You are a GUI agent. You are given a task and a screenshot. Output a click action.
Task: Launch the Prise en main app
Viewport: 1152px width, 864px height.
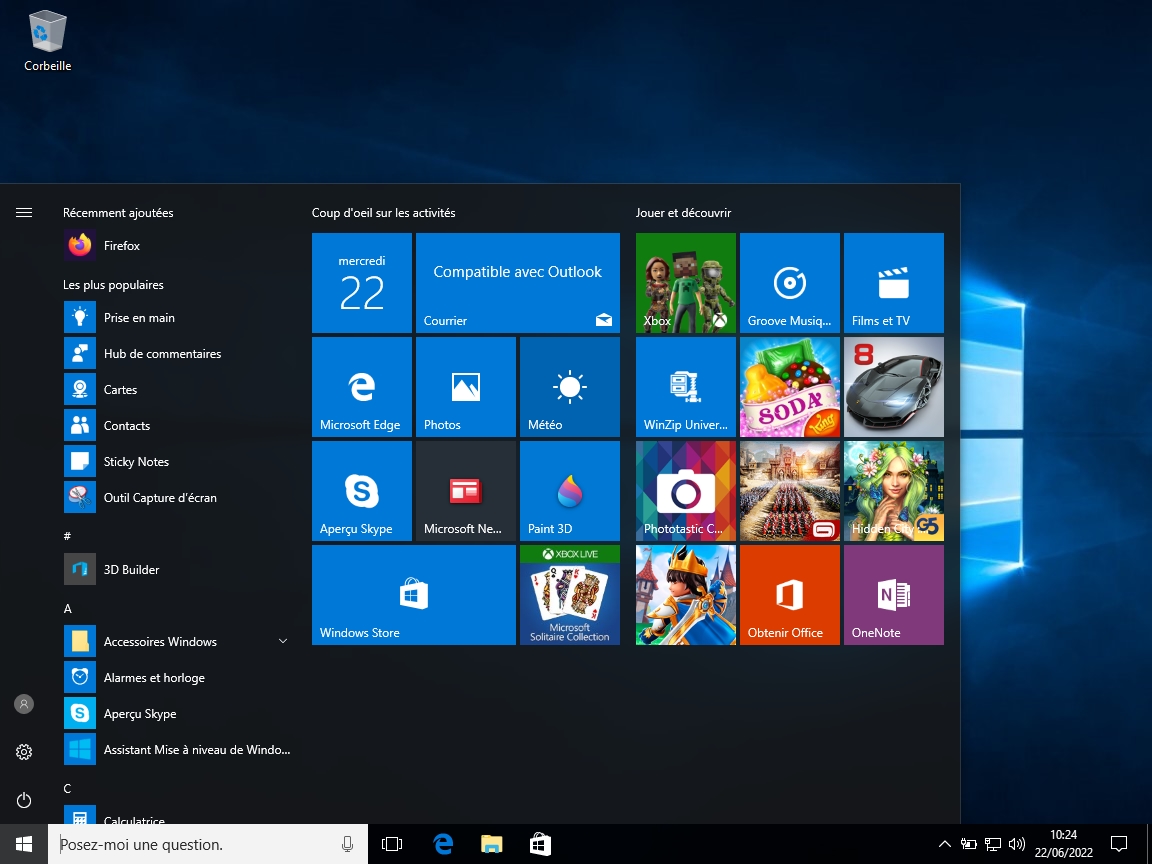[176, 317]
